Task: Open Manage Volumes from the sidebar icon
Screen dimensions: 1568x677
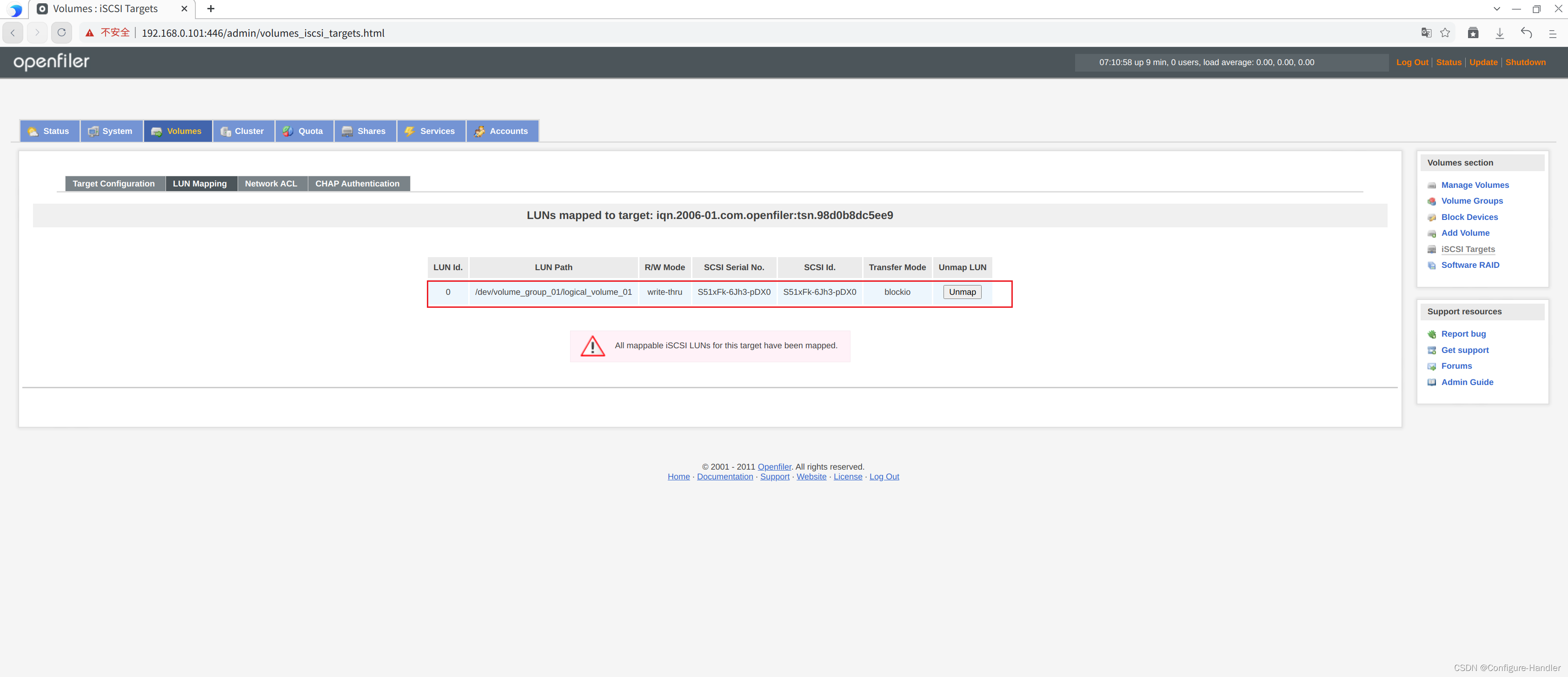Action: click(x=1432, y=185)
